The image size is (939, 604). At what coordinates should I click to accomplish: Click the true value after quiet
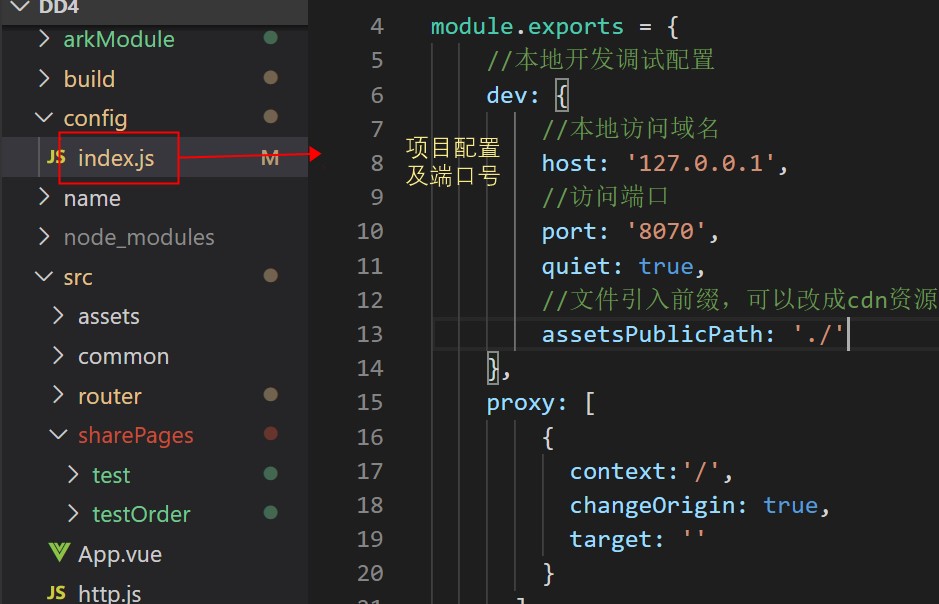tap(665, 266)
